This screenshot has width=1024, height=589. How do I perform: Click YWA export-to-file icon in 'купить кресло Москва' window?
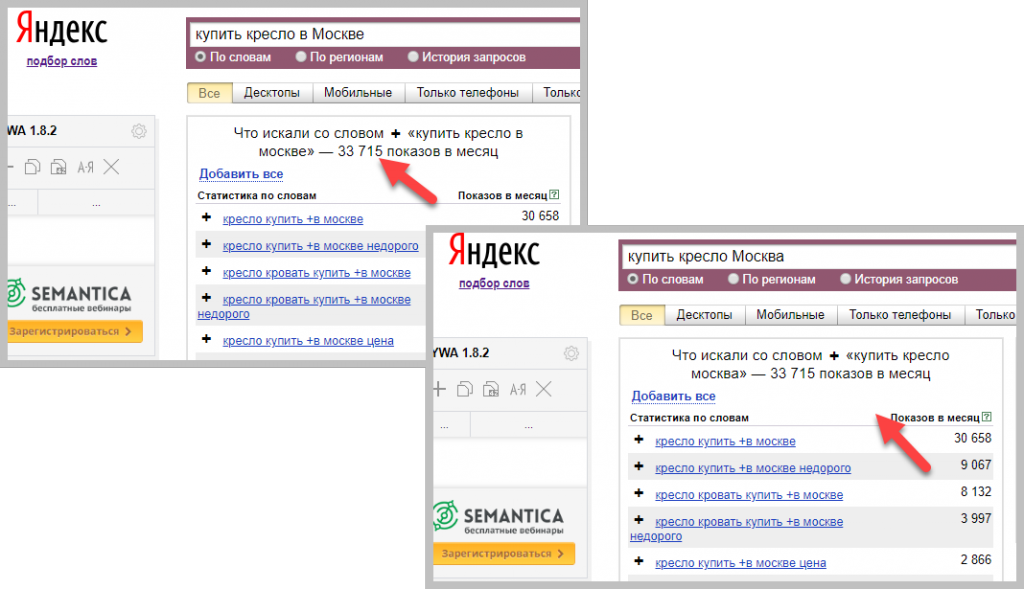tap(491, 390)
